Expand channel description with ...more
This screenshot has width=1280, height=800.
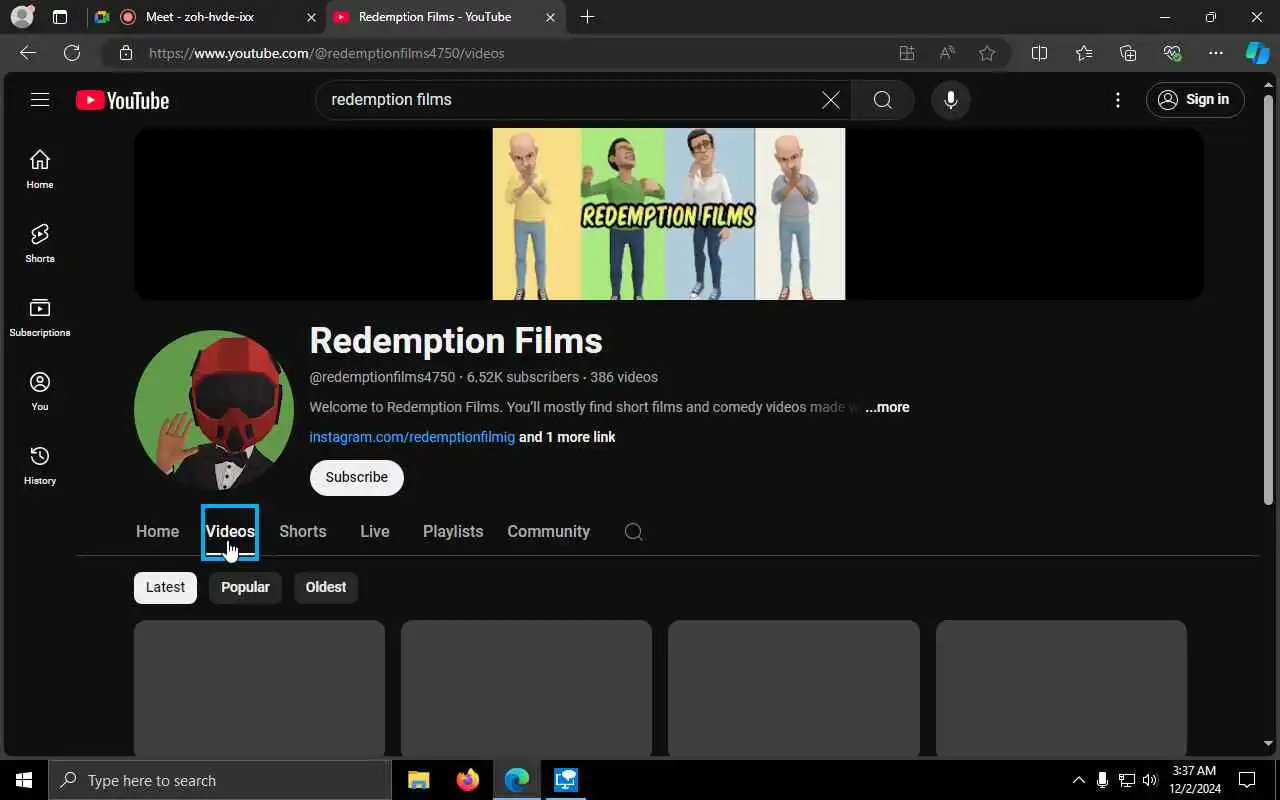[x=887, y=407]
